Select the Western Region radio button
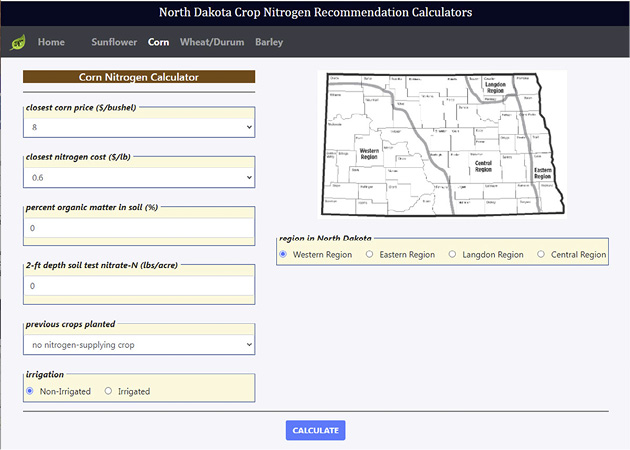This screenshot has width=630, height=450. pos(284,254)
